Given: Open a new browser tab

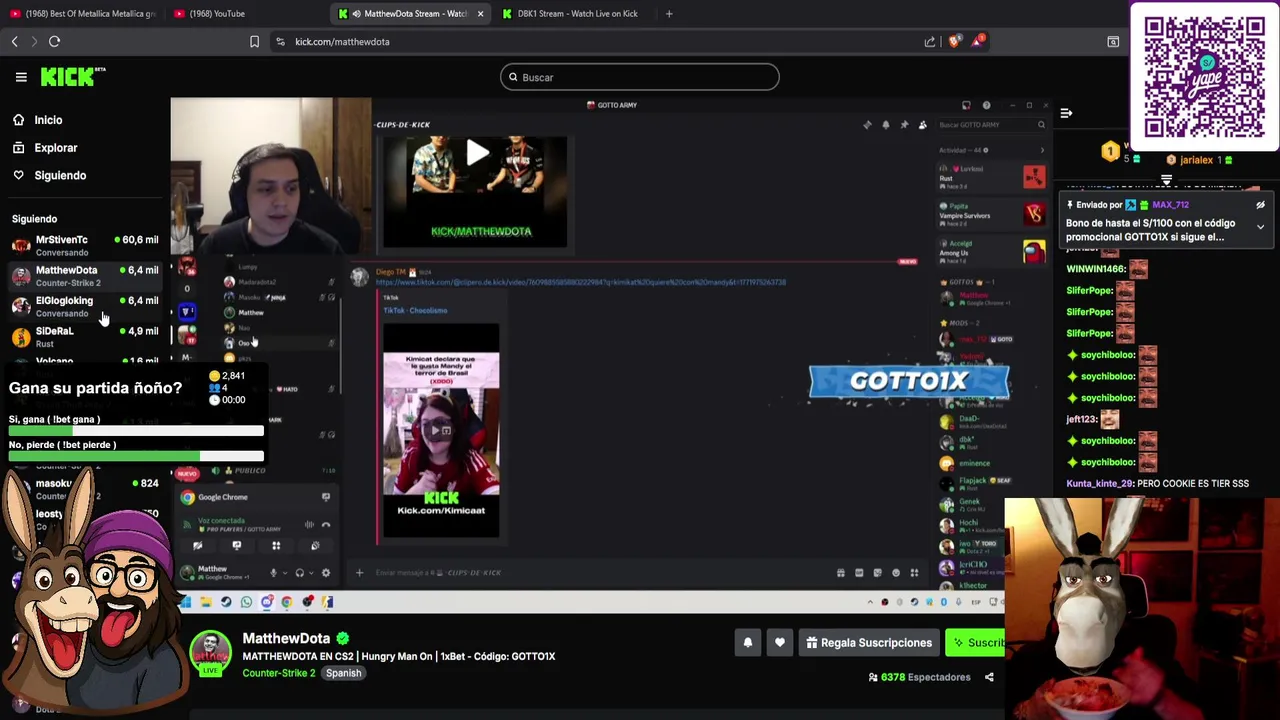Looking at the screenshot, I should (669, 14).
